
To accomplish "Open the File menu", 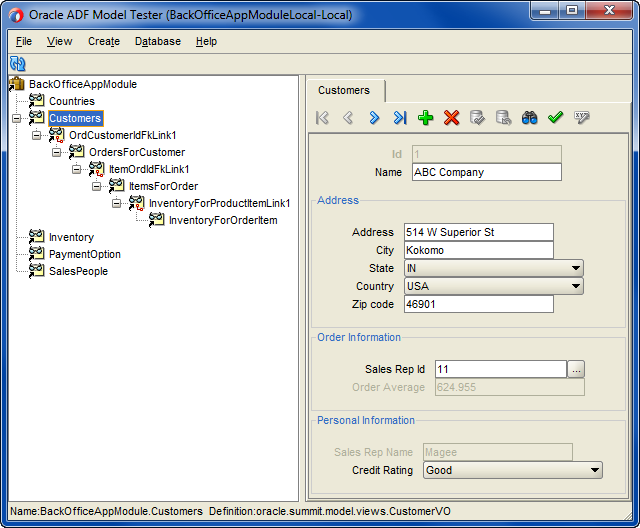I will point(24,41).
